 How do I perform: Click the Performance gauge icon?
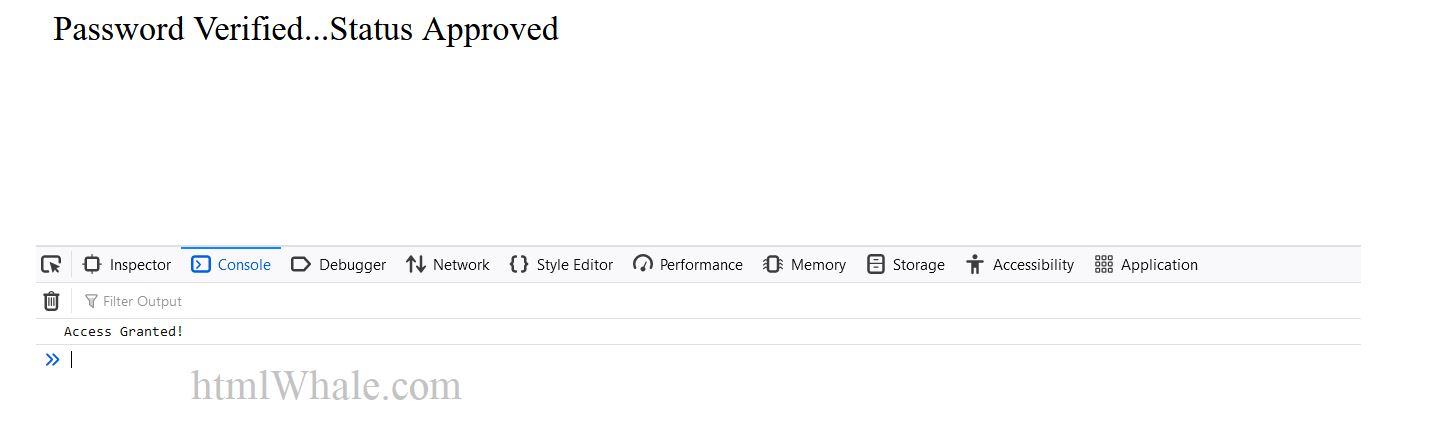(x=643, y=265)
